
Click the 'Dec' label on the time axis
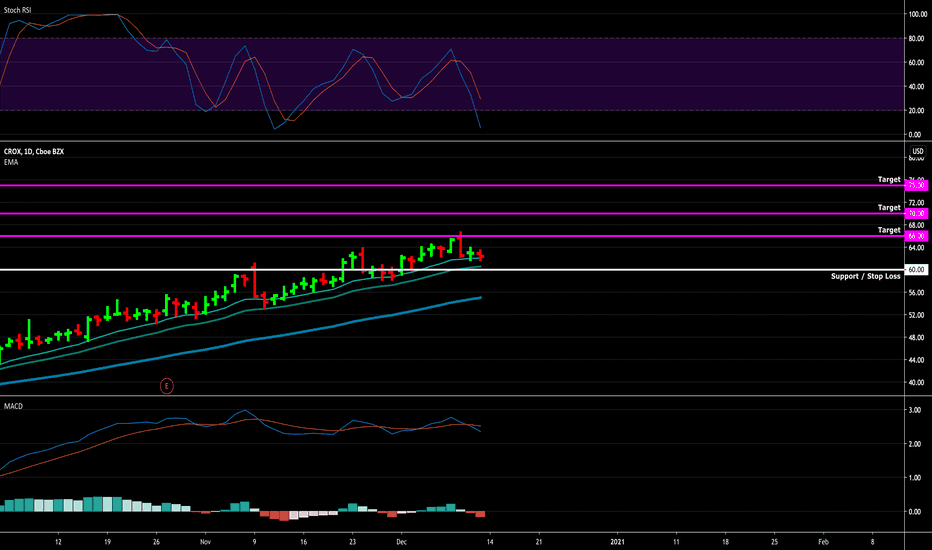[x=401, y=542]
